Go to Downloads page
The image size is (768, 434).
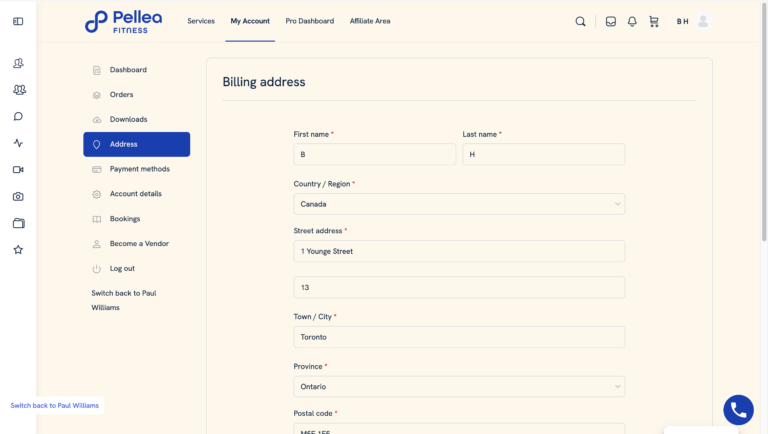point(128,119)
